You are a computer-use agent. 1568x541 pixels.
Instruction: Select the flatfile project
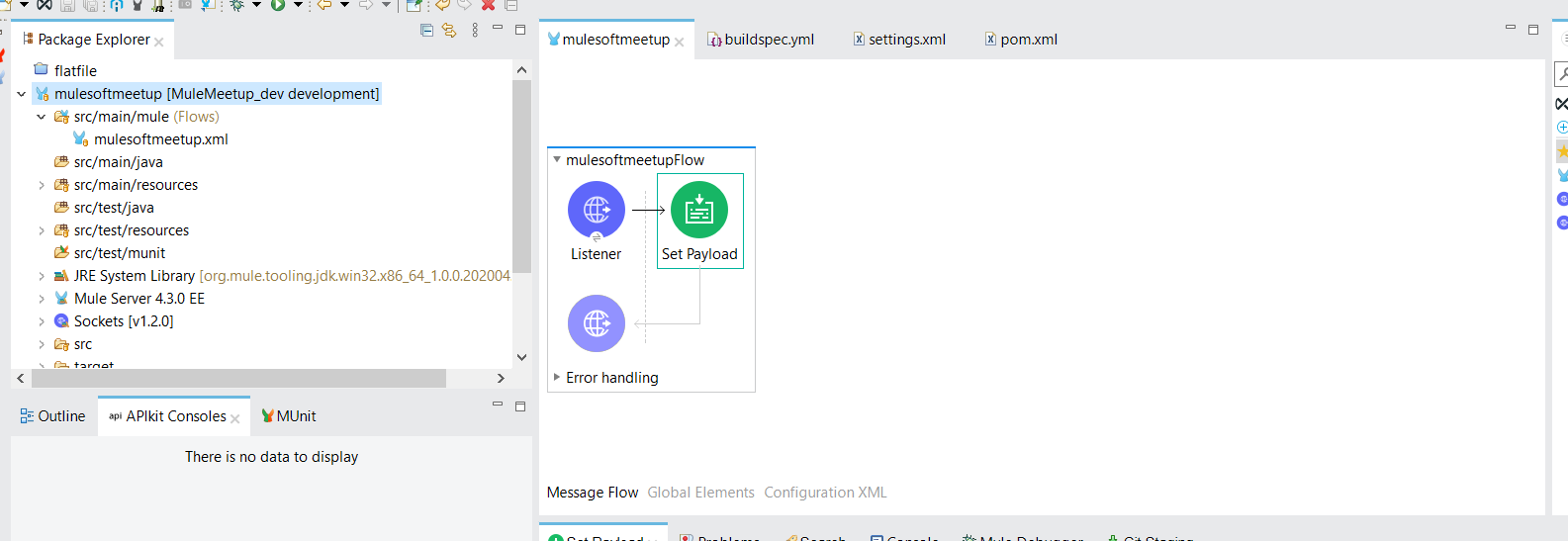[75, 71]
